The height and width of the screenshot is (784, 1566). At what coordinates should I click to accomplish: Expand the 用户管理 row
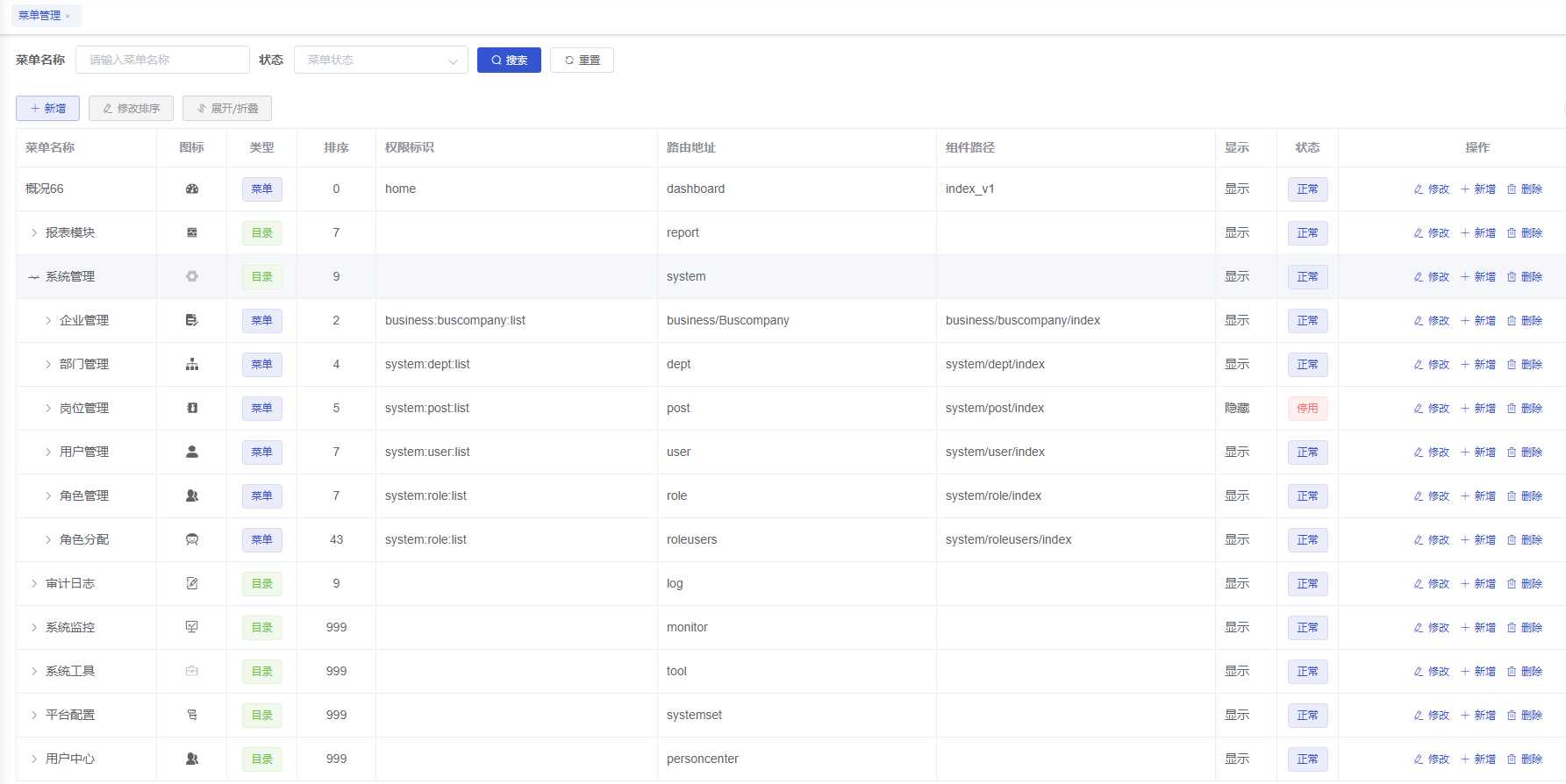coord(48,452)
